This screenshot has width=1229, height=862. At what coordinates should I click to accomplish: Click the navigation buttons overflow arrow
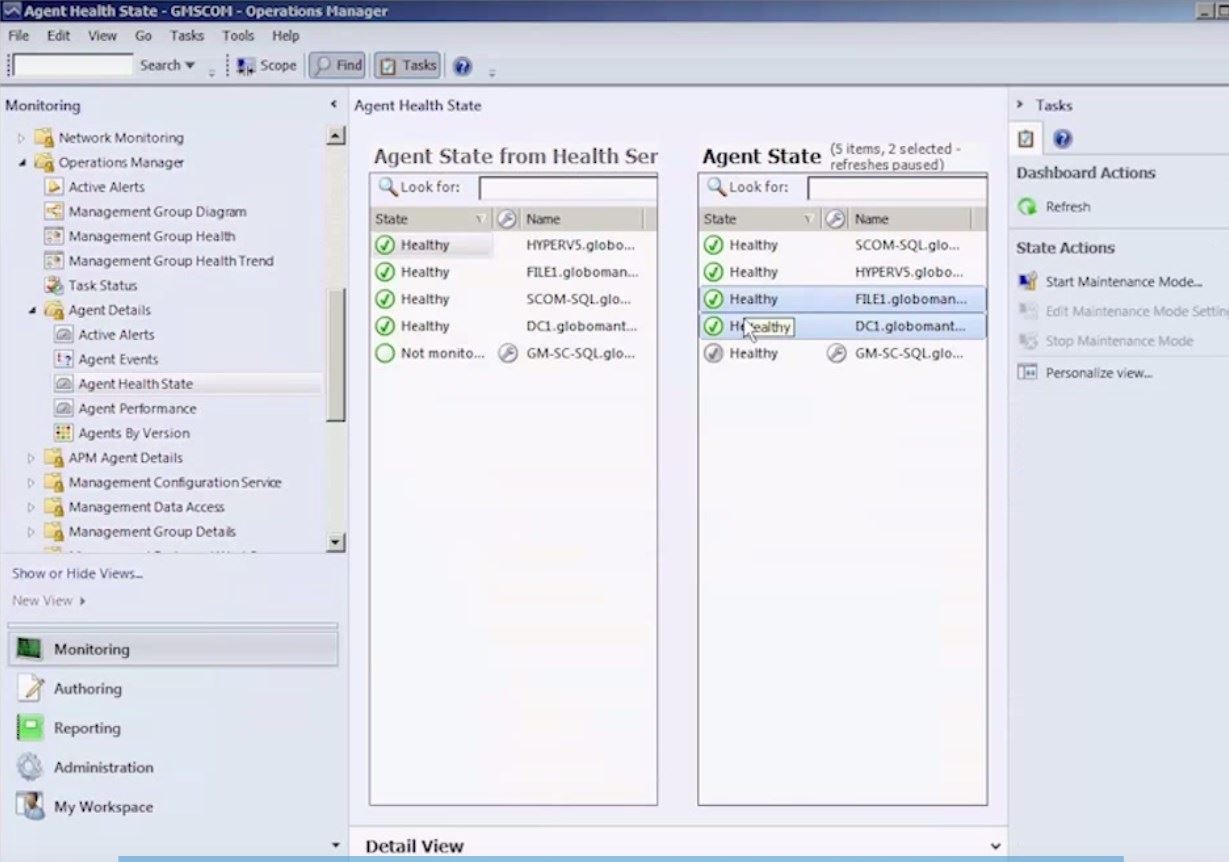tap(334, 846)
